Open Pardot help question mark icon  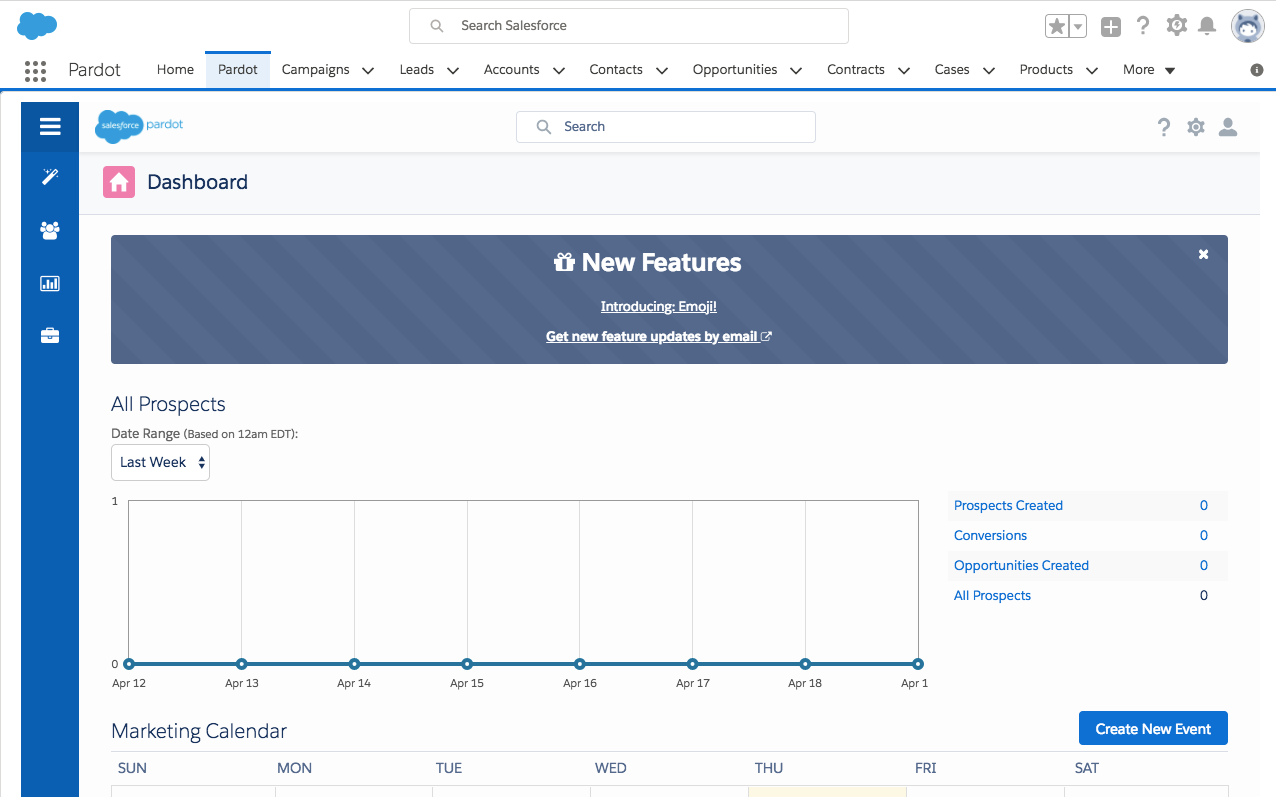1164,127
